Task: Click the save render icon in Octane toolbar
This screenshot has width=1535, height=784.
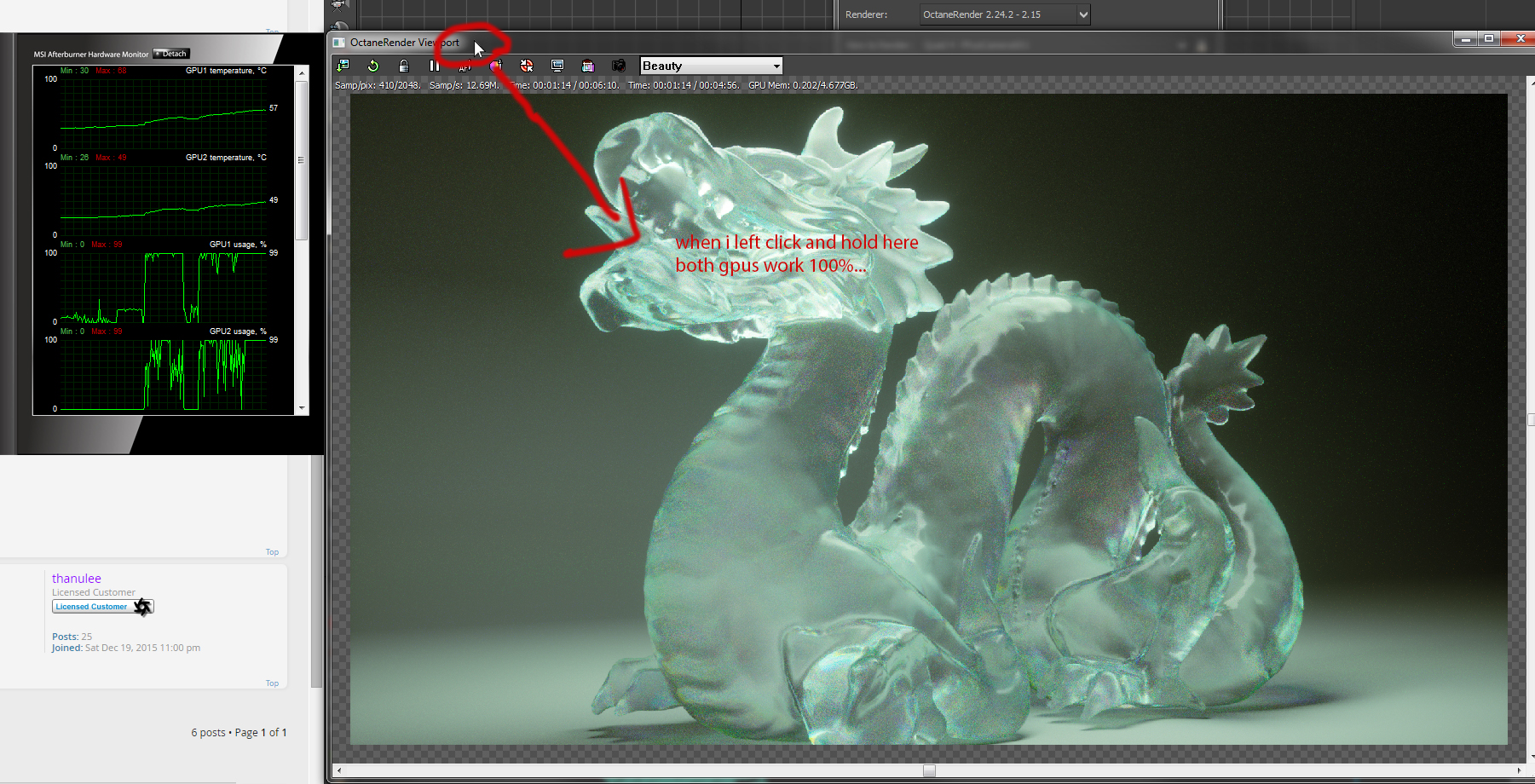Action: click(343, 66)
